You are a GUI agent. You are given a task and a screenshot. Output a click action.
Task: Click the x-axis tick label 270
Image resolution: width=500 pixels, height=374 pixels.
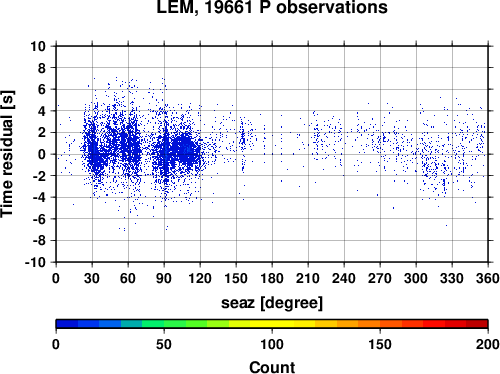tap(380, 278)
